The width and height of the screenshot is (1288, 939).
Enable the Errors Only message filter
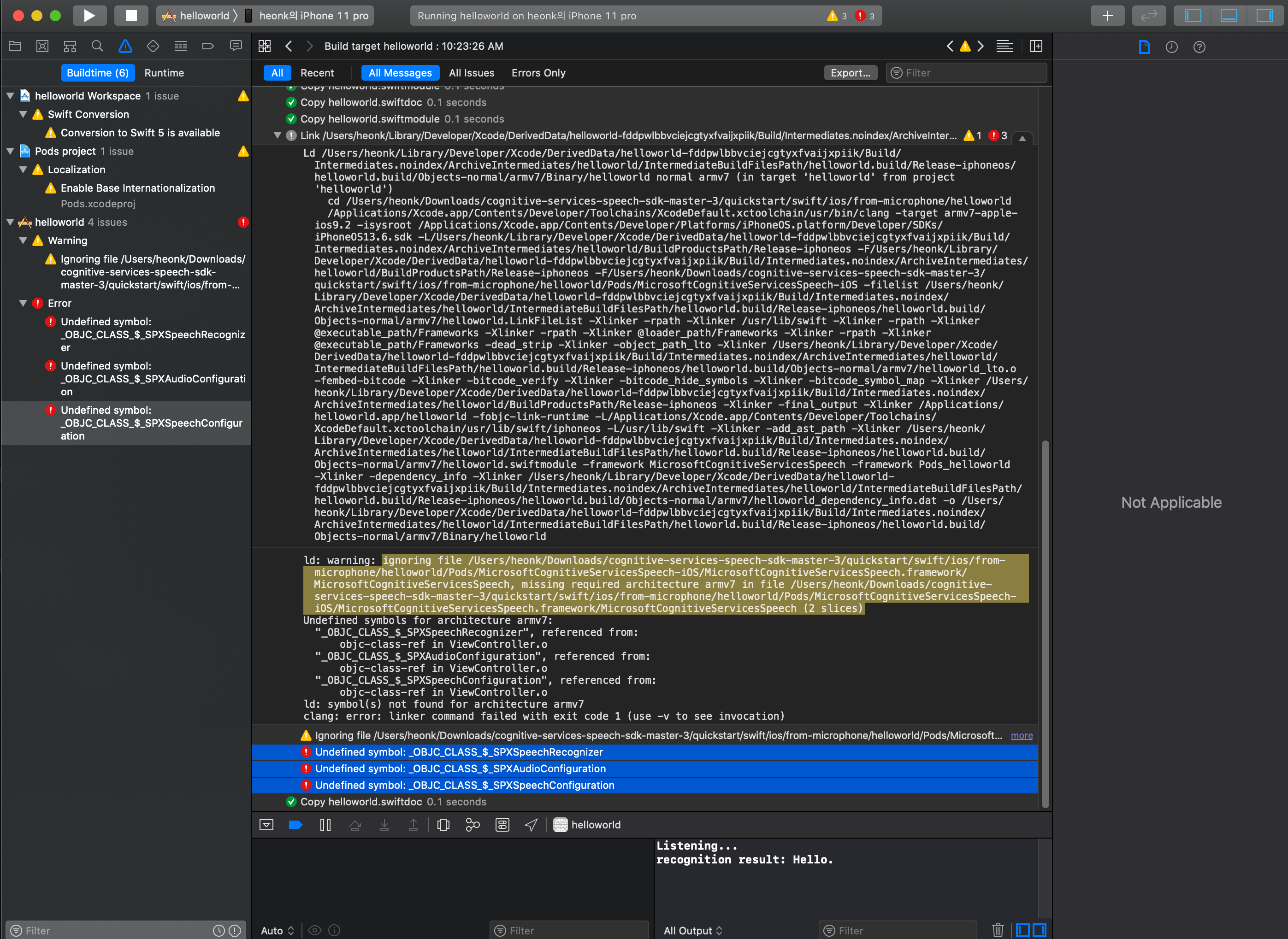[x=538, y=73]
